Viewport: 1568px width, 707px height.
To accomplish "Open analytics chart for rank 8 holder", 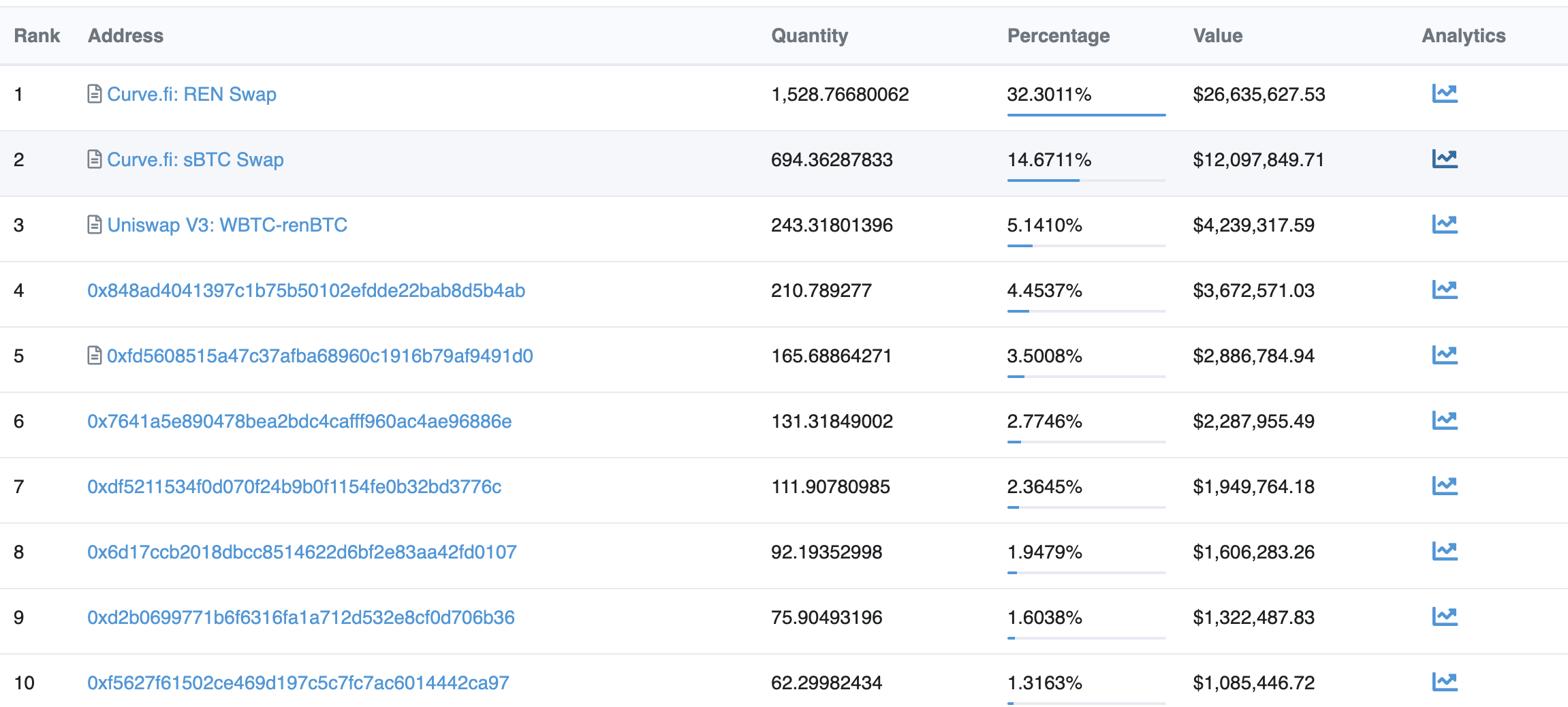I will click(1444, 551).
